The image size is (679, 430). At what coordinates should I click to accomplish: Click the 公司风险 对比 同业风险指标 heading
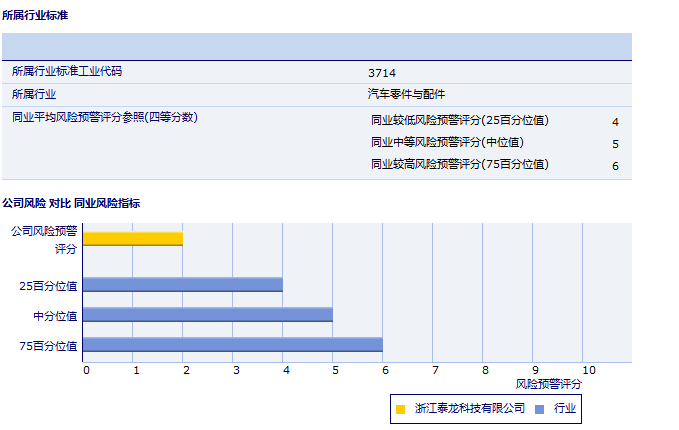pos(71,203)
